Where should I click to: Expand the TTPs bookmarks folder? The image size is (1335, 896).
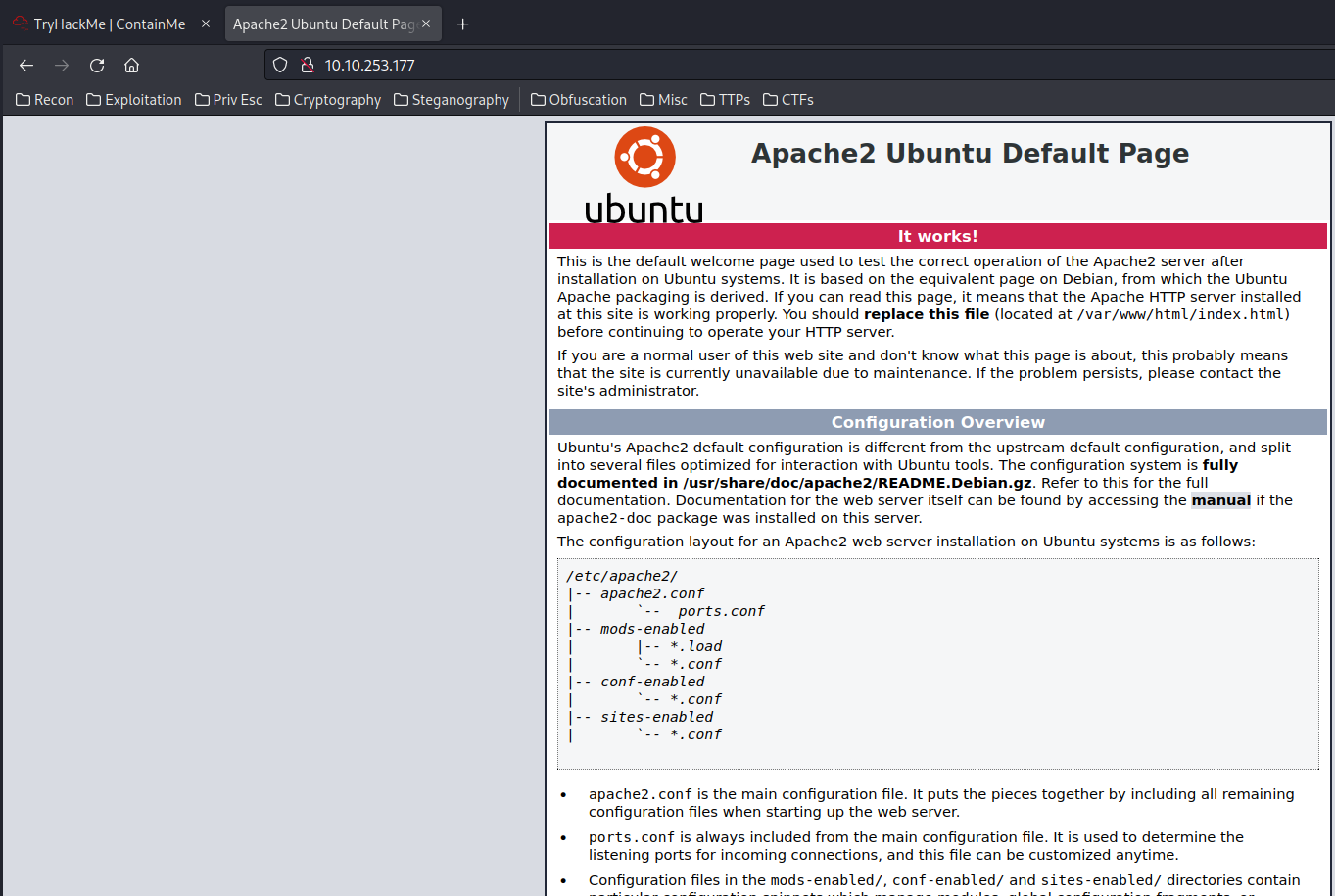726,100
